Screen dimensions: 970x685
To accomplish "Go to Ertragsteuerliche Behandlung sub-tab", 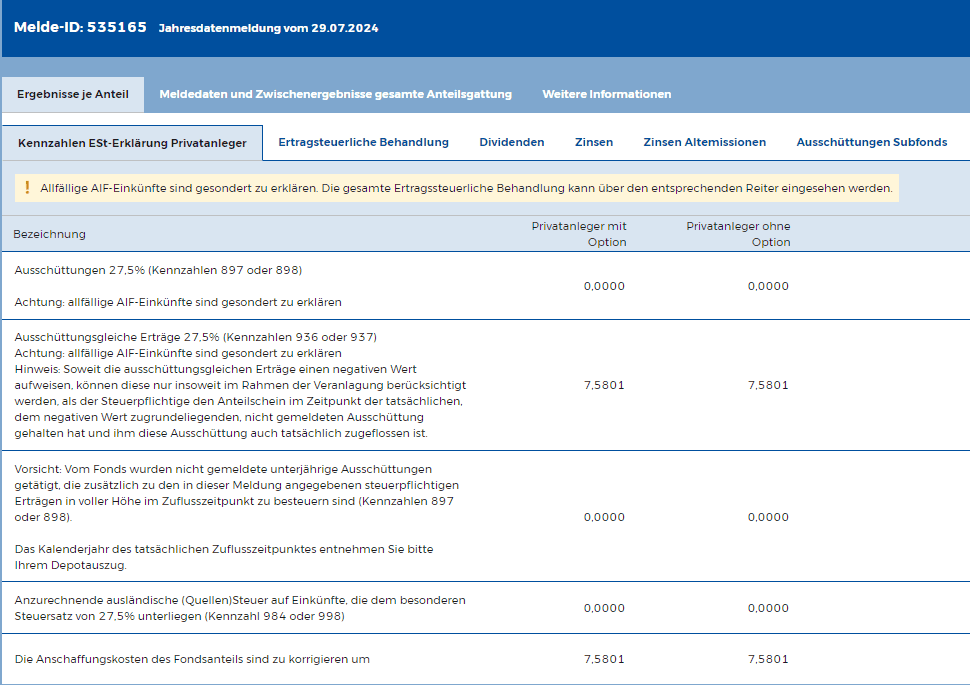I will pos(363,142).
